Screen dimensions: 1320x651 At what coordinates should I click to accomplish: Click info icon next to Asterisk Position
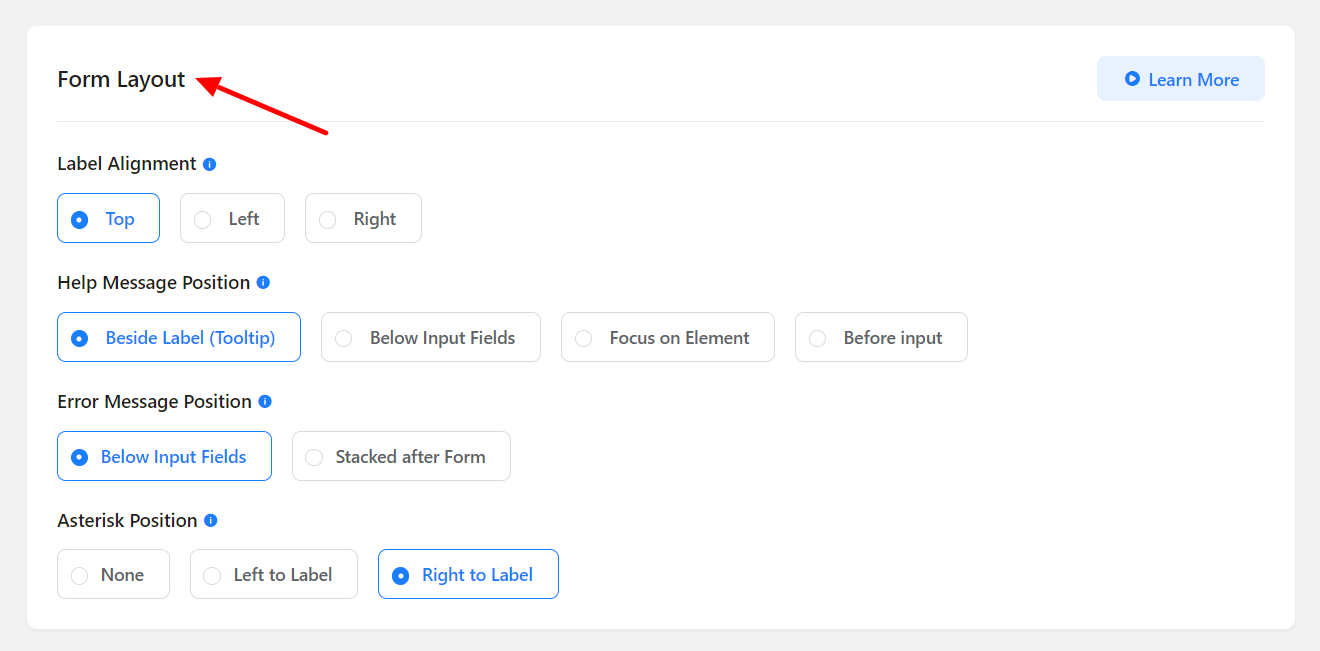point(211,521)
